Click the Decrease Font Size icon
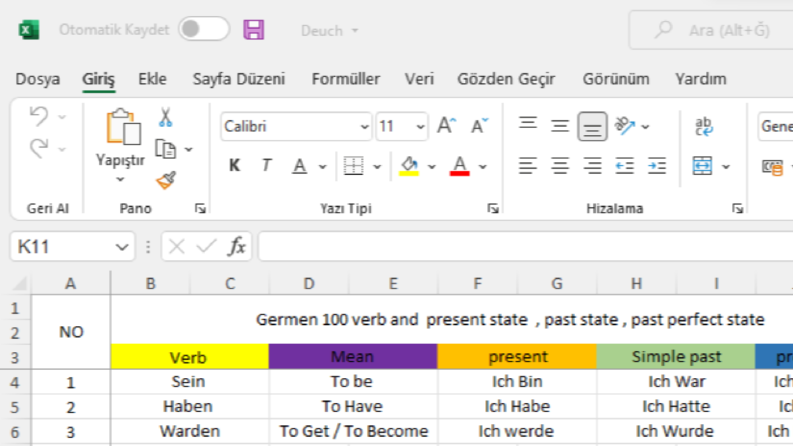Image resolution: width=793 pixels, height=446 pixels. point(479,125)
